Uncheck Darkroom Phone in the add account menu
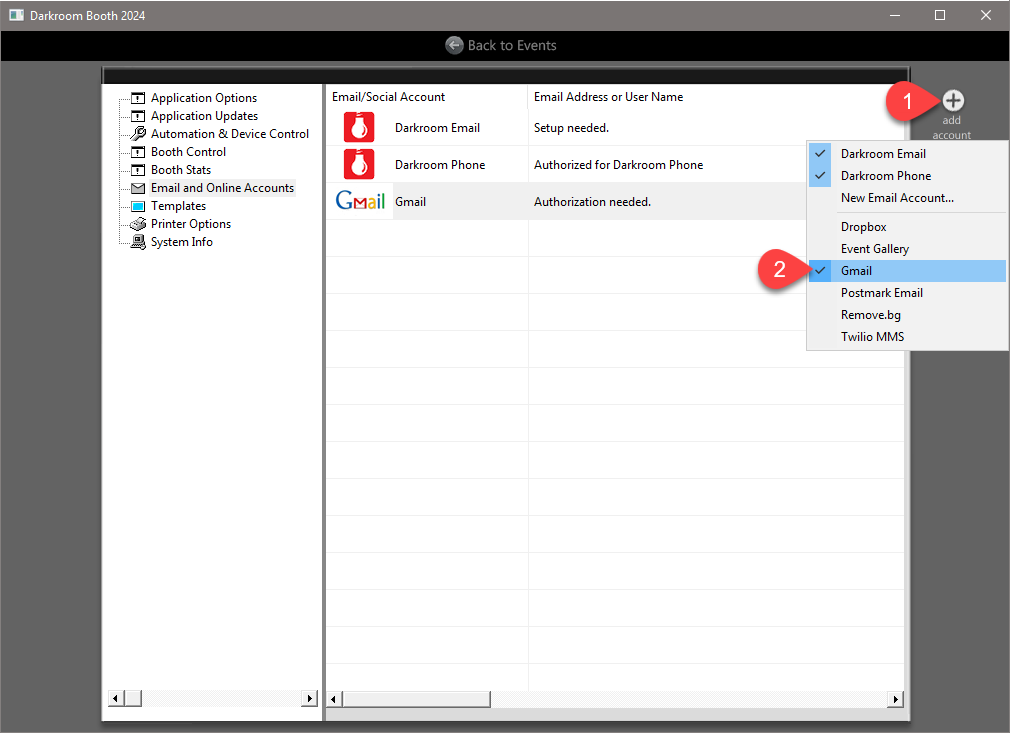Image resolution: width=1010 pixels, height=733 pixels. tap(907, 176)
